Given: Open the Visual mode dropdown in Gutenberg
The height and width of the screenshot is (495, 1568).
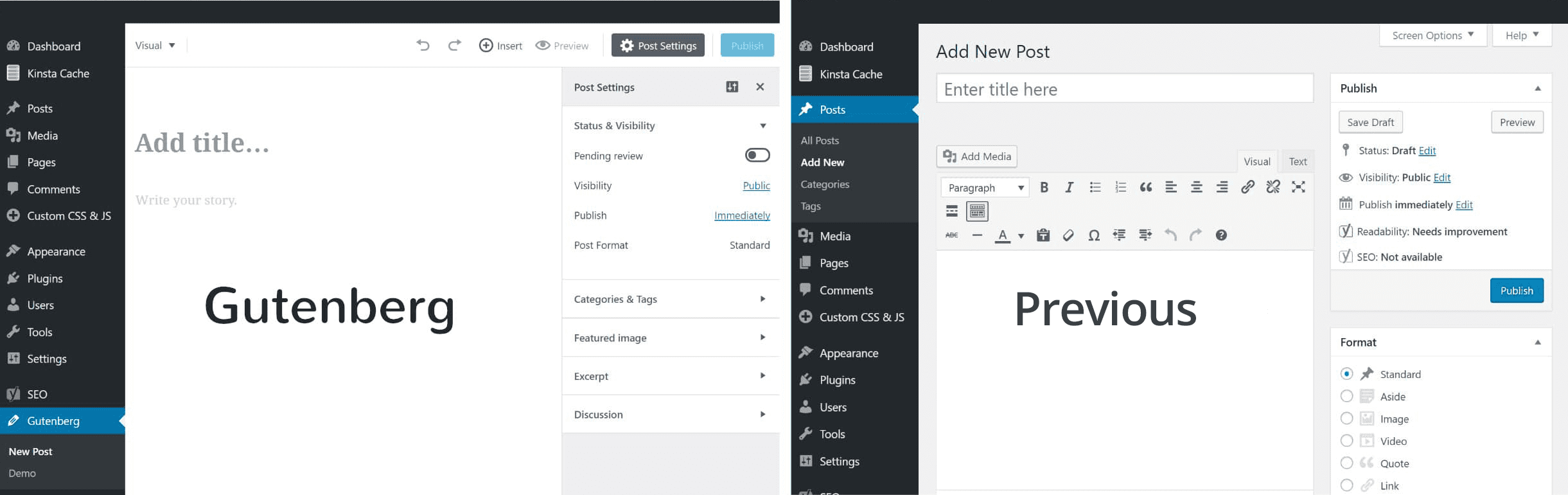Looking at the screenshot, I should click(155, 45).
